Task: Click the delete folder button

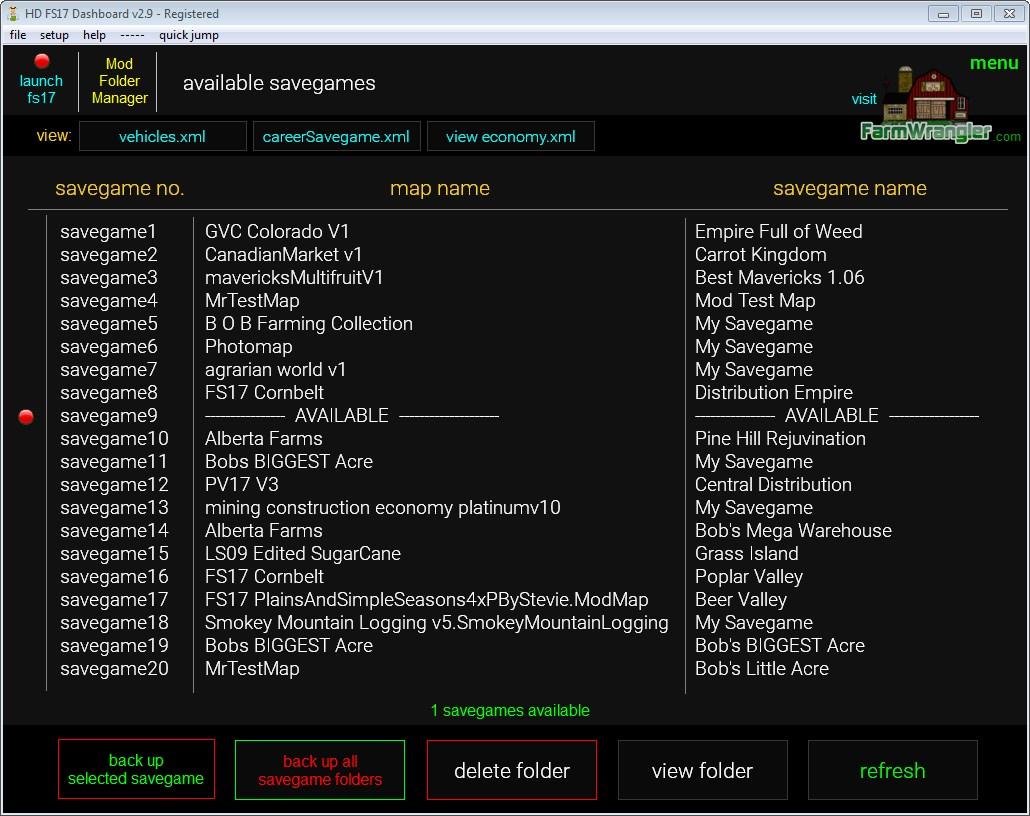Action: (511, 770)
